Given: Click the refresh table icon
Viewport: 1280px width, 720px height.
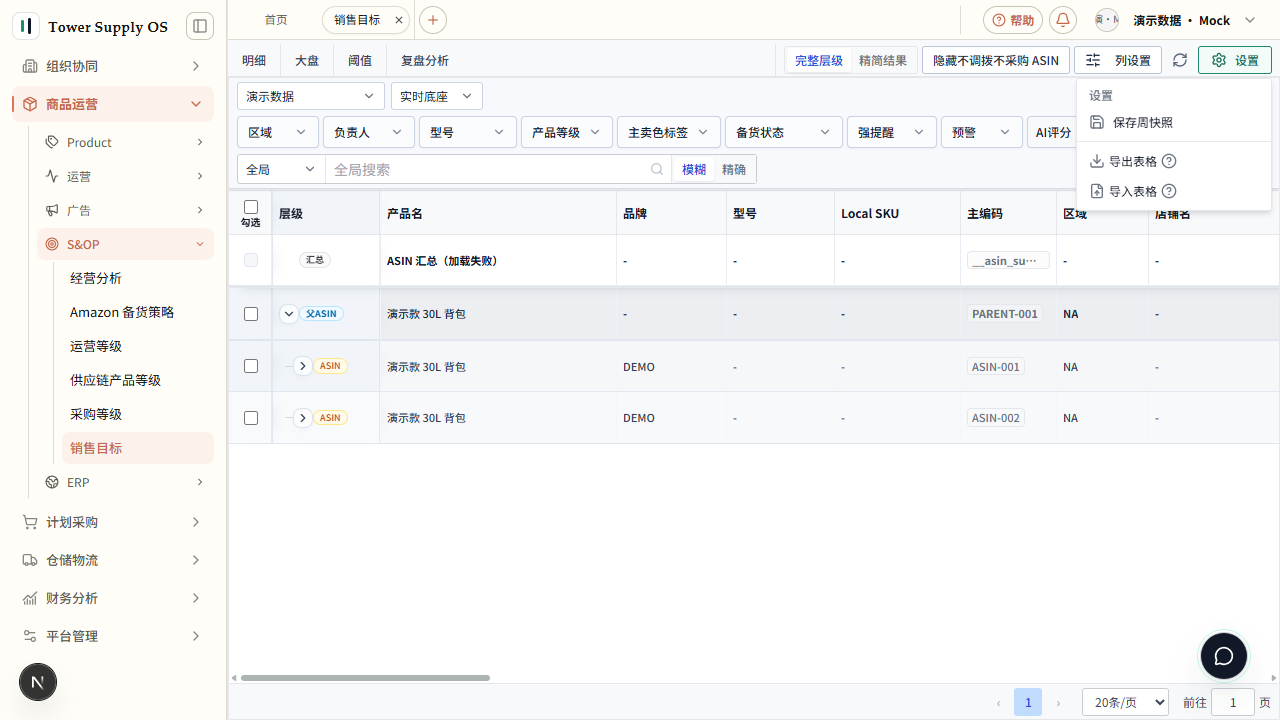Looking at the screenshot, I should coord(1180,60).
